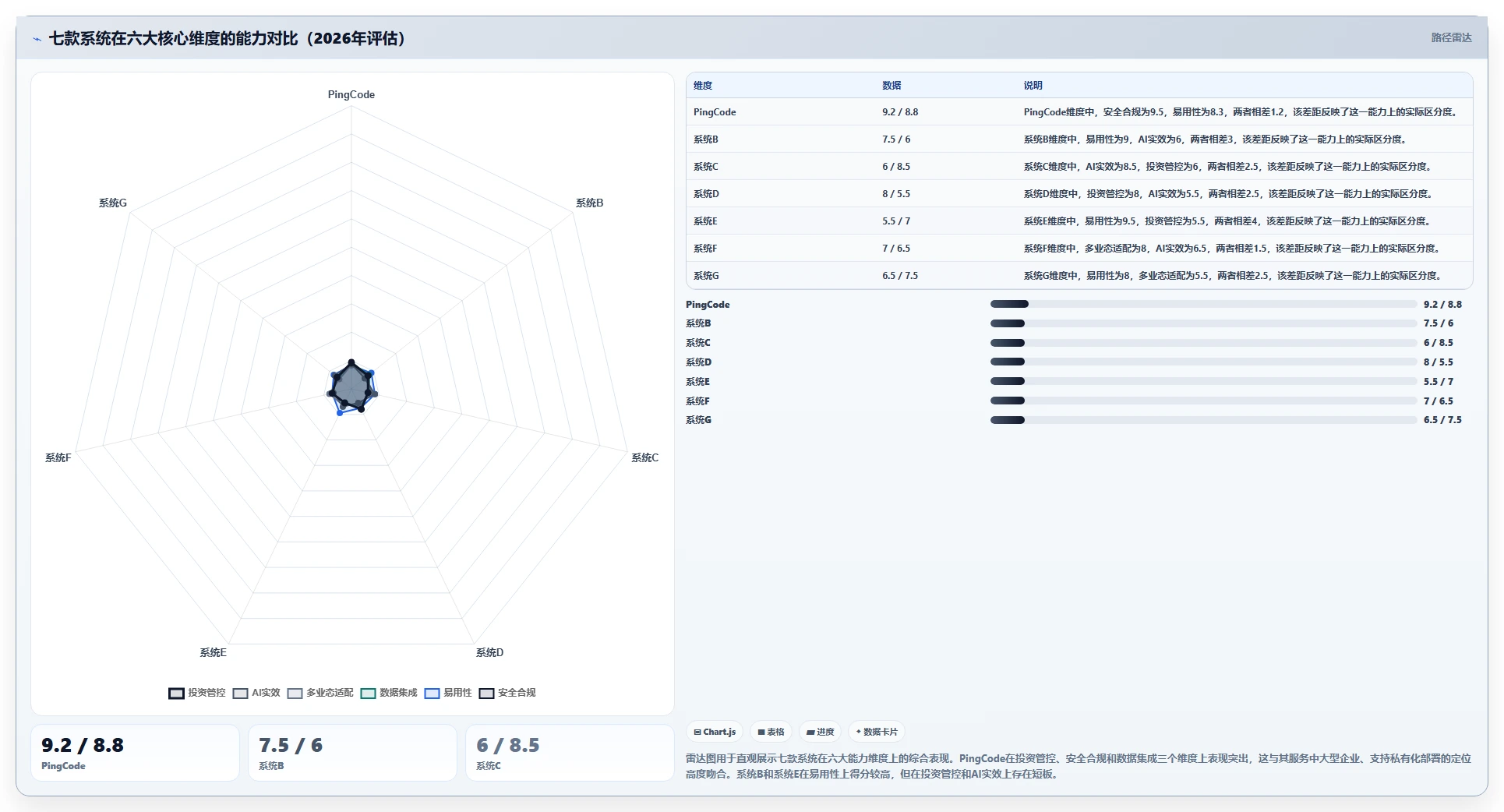Toggle the 多业态适配 legend series
1504x812 pixels.
[320, 693]
